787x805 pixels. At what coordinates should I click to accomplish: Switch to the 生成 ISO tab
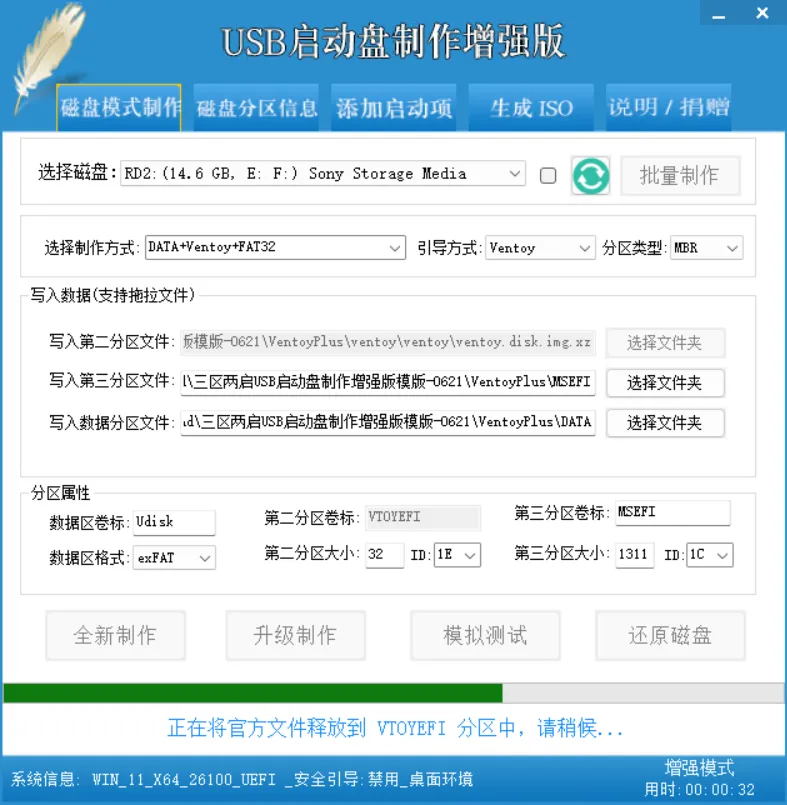(x=531, y=108)
